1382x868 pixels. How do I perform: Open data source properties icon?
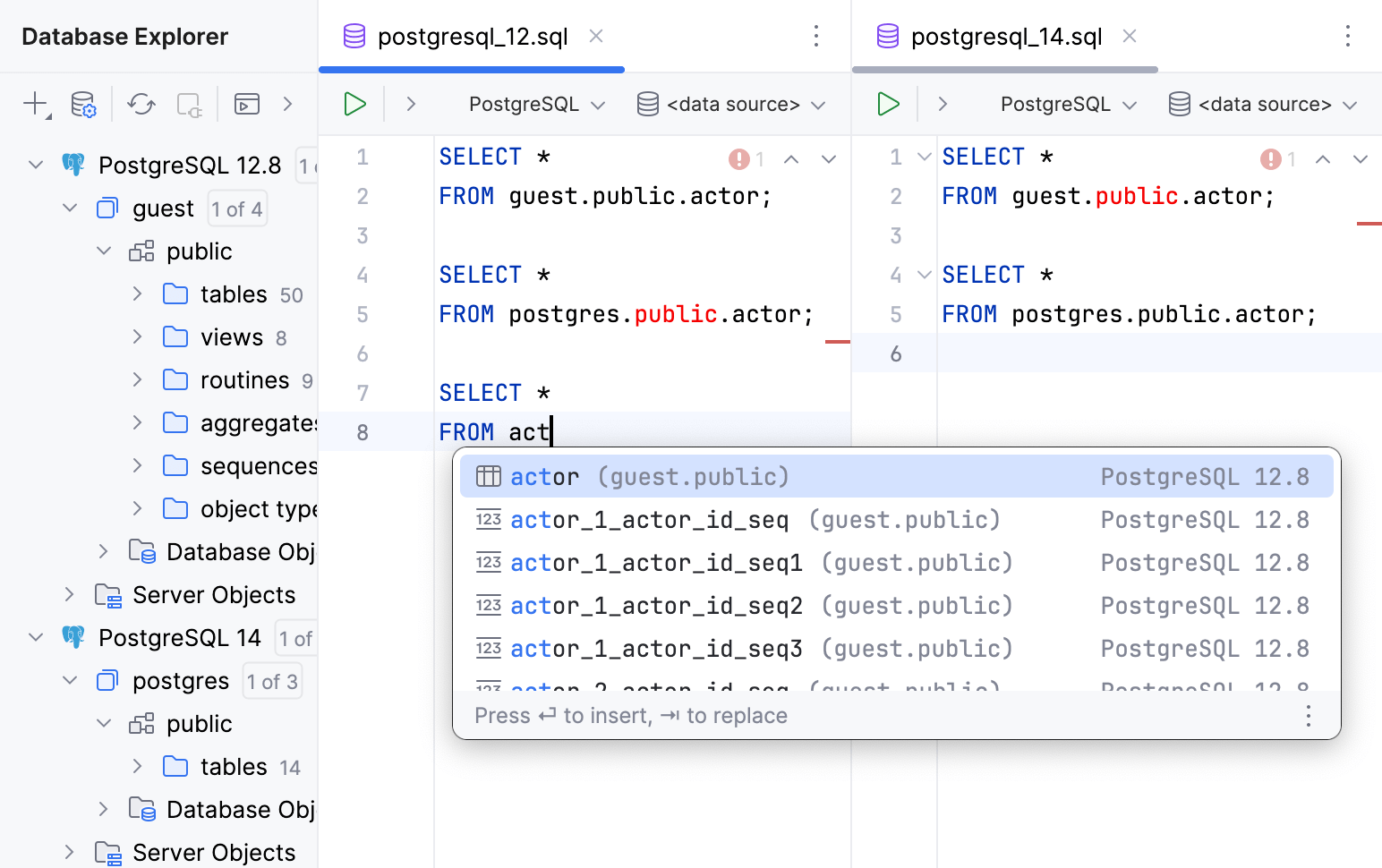[83, 105]
